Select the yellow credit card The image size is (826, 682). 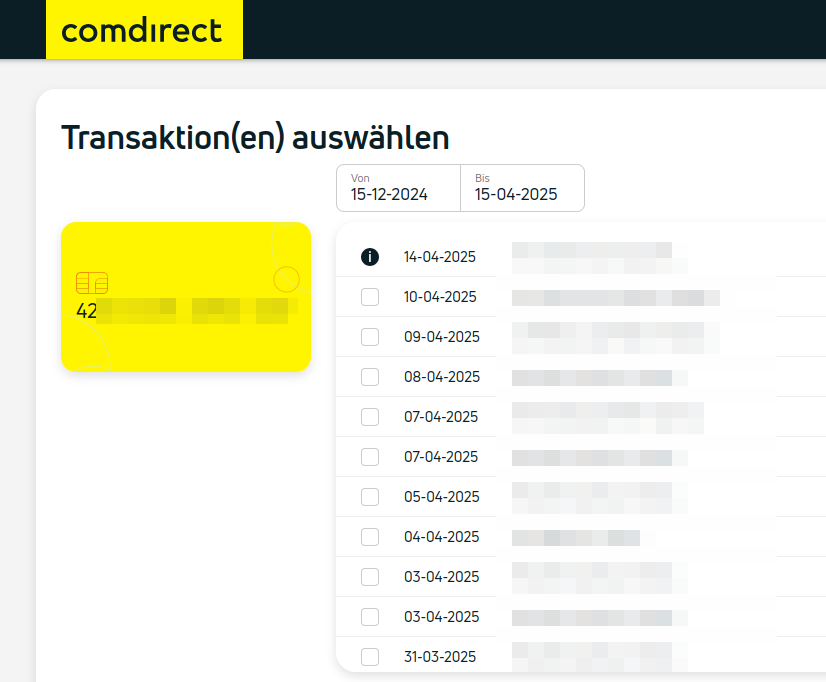point(186,297)
